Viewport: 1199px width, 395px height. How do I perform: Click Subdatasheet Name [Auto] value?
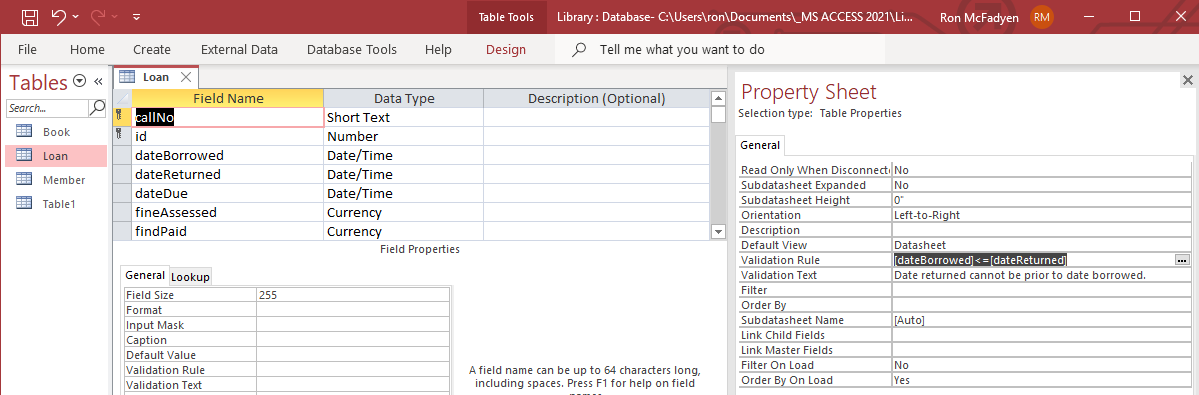click(1041, 320)
